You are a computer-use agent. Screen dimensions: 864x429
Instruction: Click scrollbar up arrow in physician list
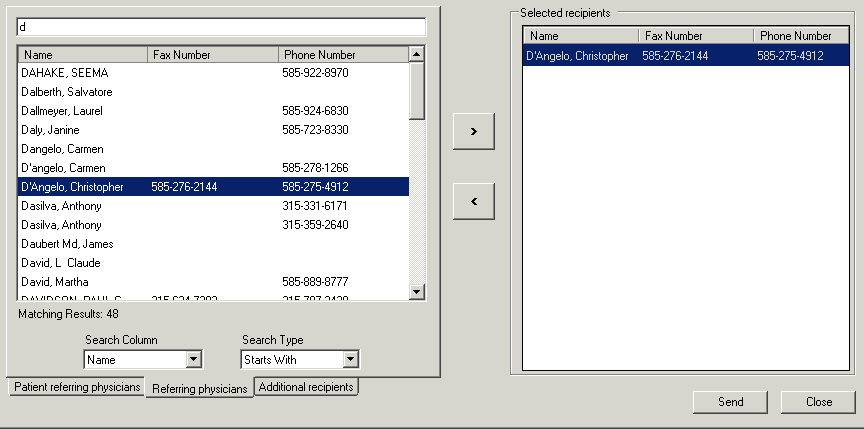417,54
